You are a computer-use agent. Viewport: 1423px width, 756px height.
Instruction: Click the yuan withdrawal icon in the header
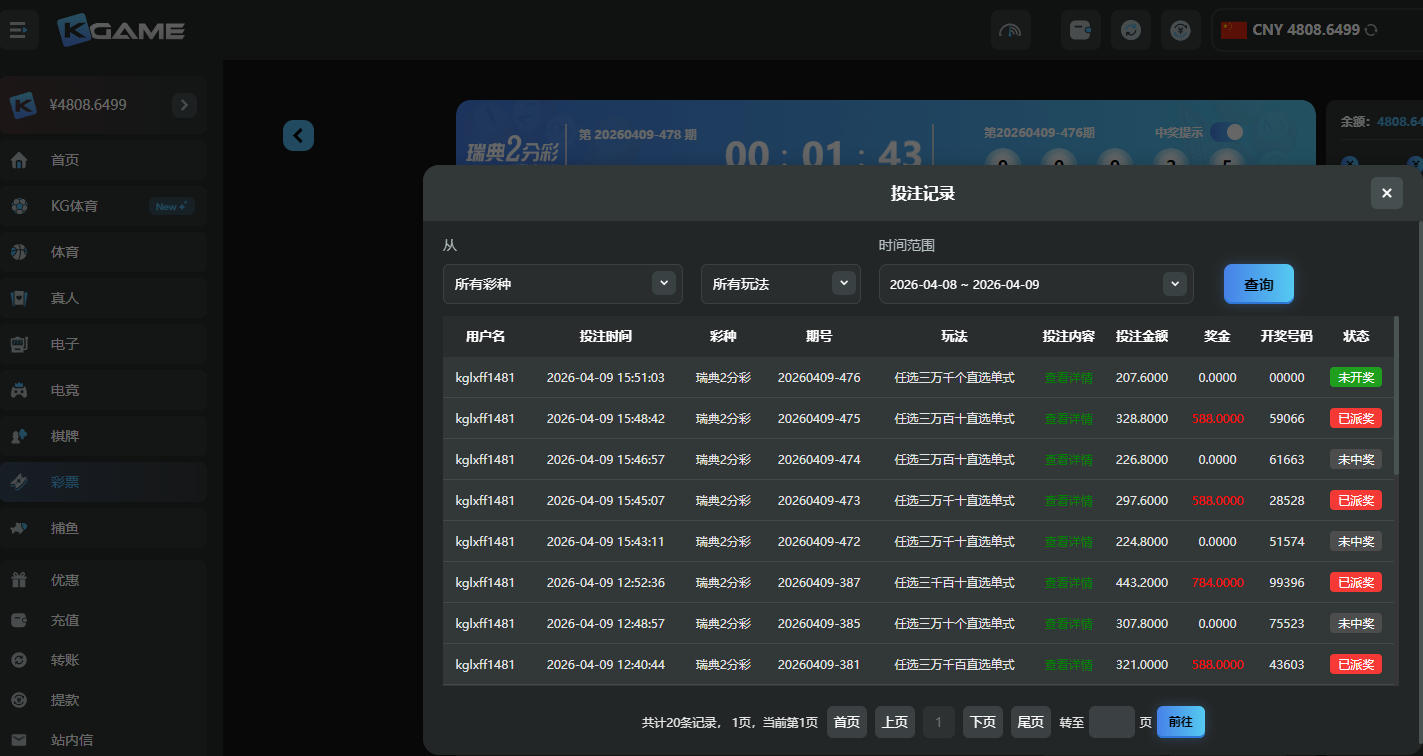(x=1181, y=30)
